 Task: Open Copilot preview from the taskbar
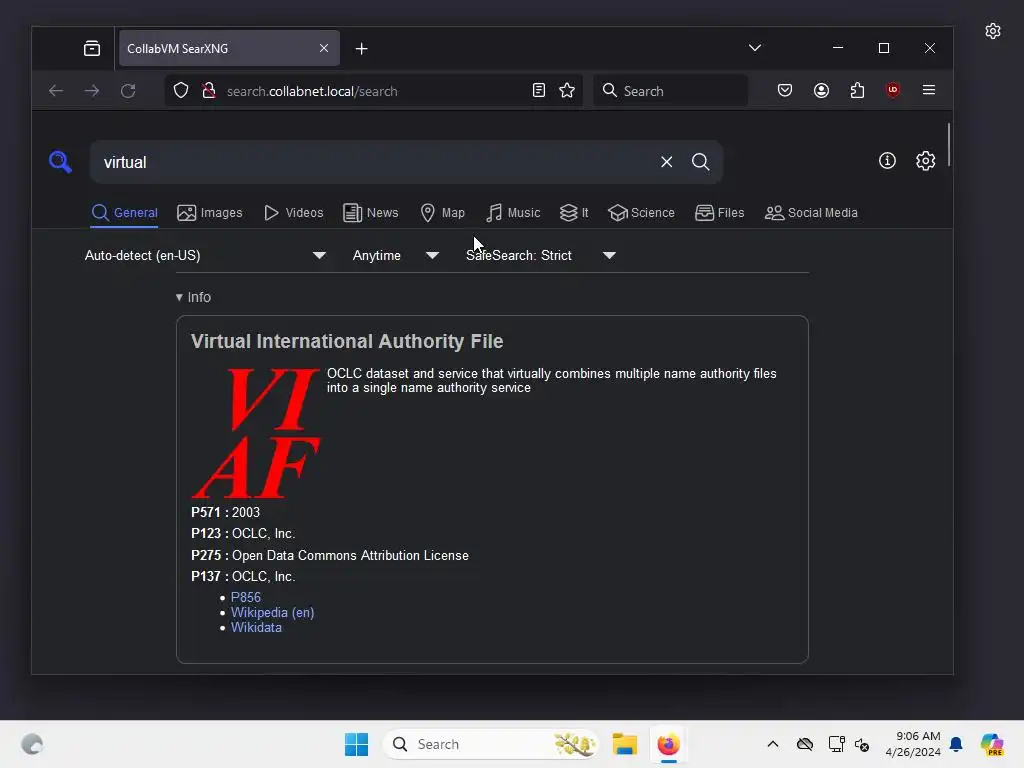pyautogui.click(x=992, y=744)
